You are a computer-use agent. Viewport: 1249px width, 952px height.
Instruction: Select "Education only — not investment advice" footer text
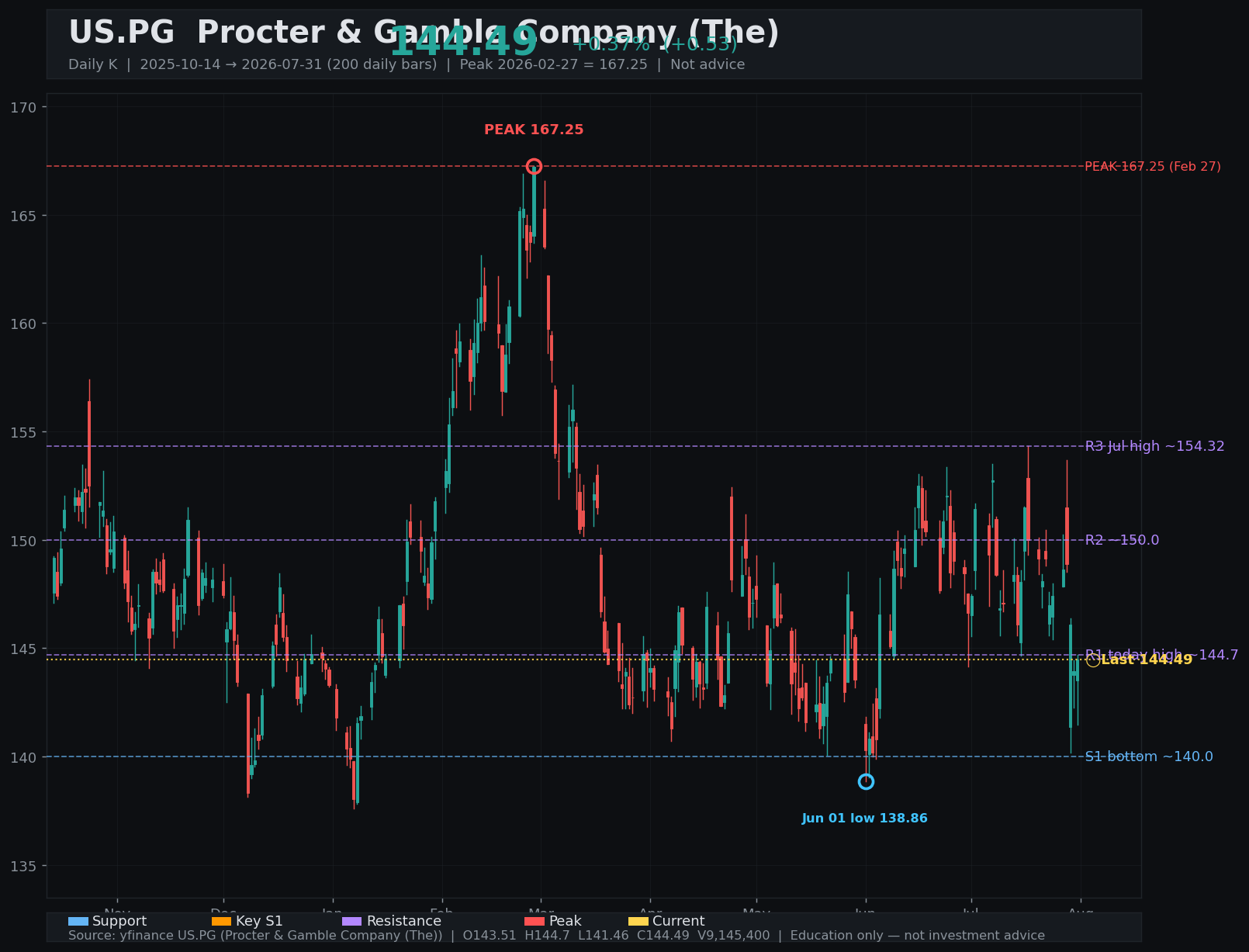click(x=918, y=936)
